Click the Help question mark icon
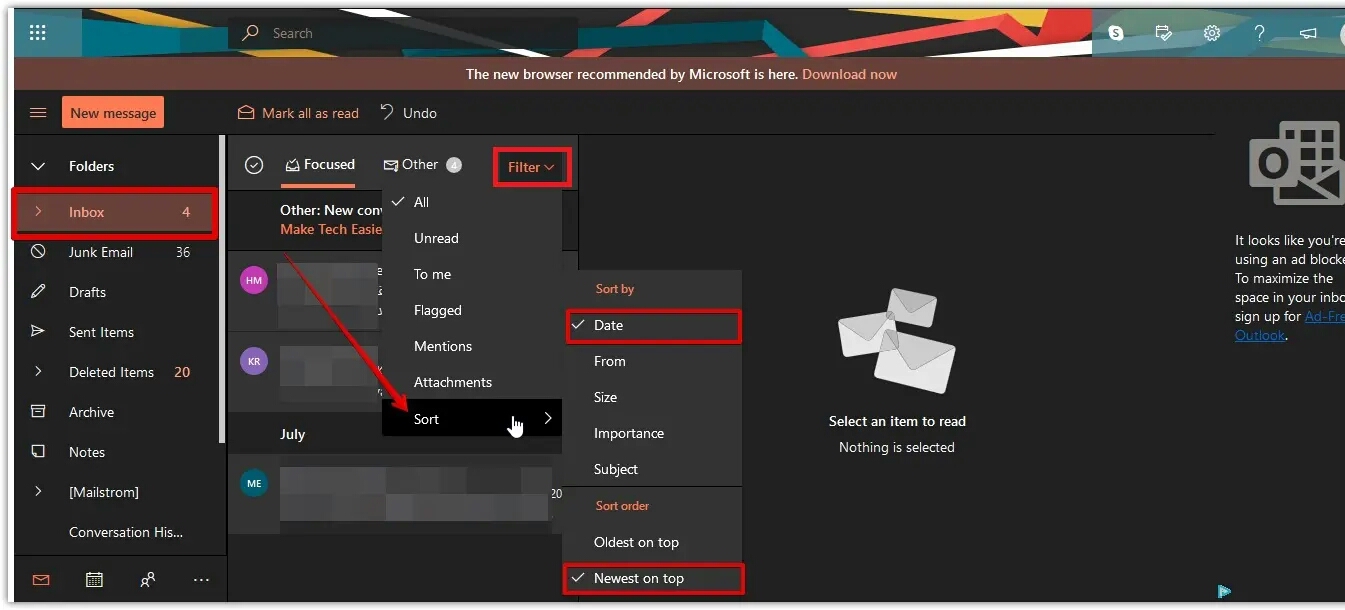Screen dimensions: 1345x610 tap(1259, 33)
